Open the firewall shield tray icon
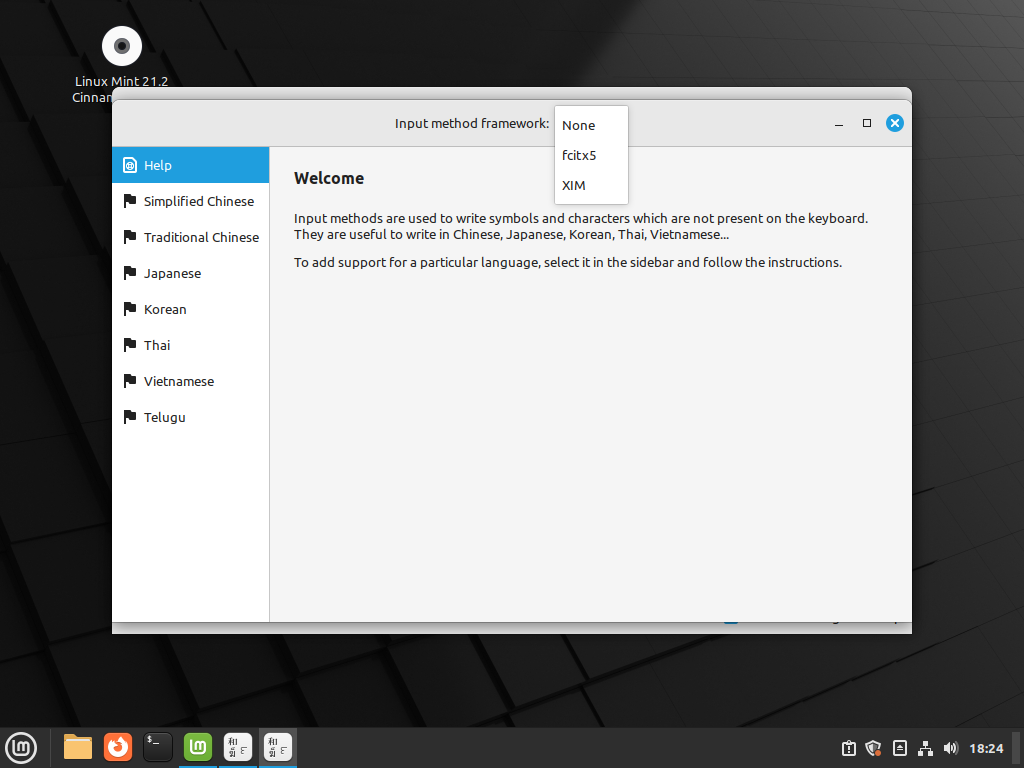This screenshot has width=1024, height=768. tap(873, 747)
